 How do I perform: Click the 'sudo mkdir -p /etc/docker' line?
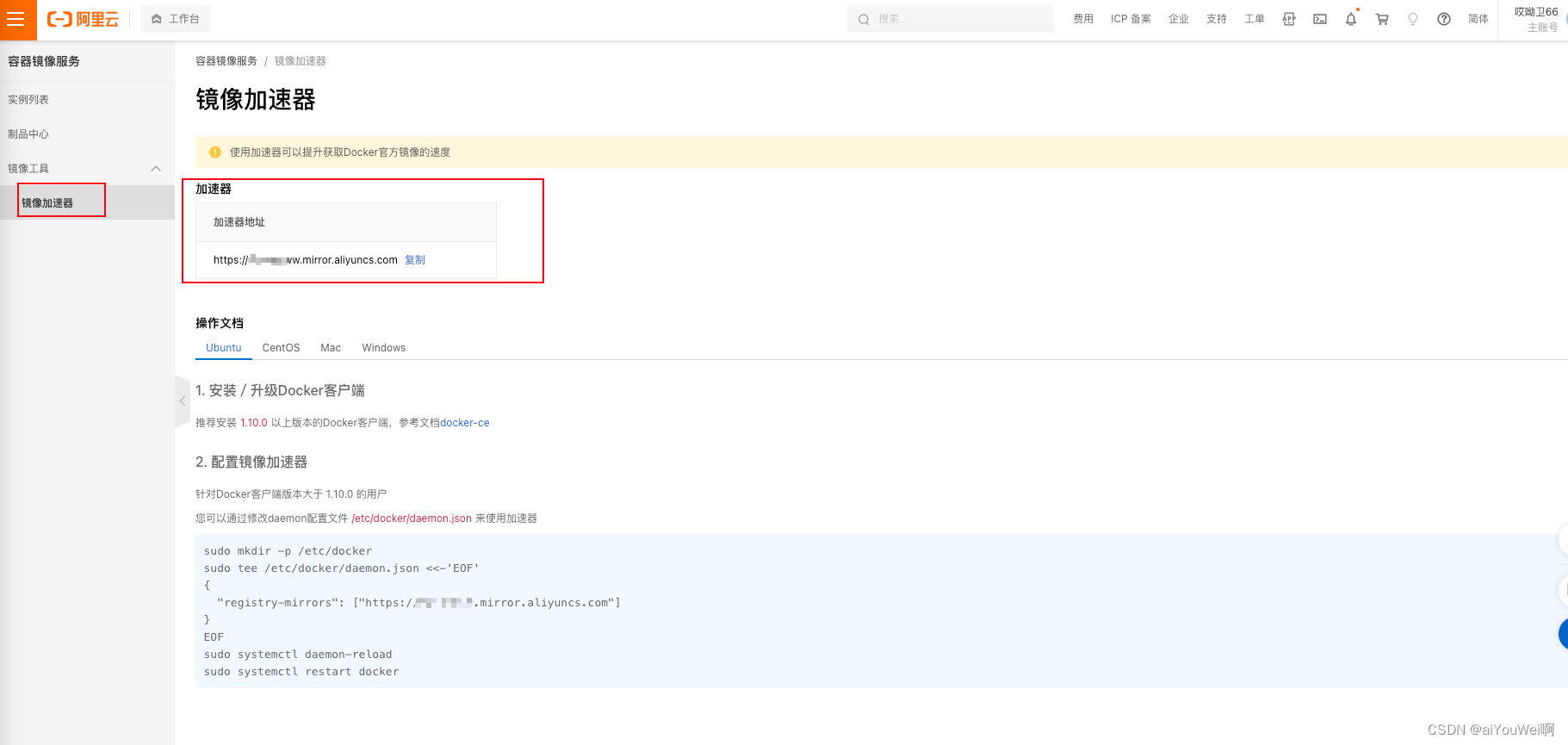click(288, 551)
